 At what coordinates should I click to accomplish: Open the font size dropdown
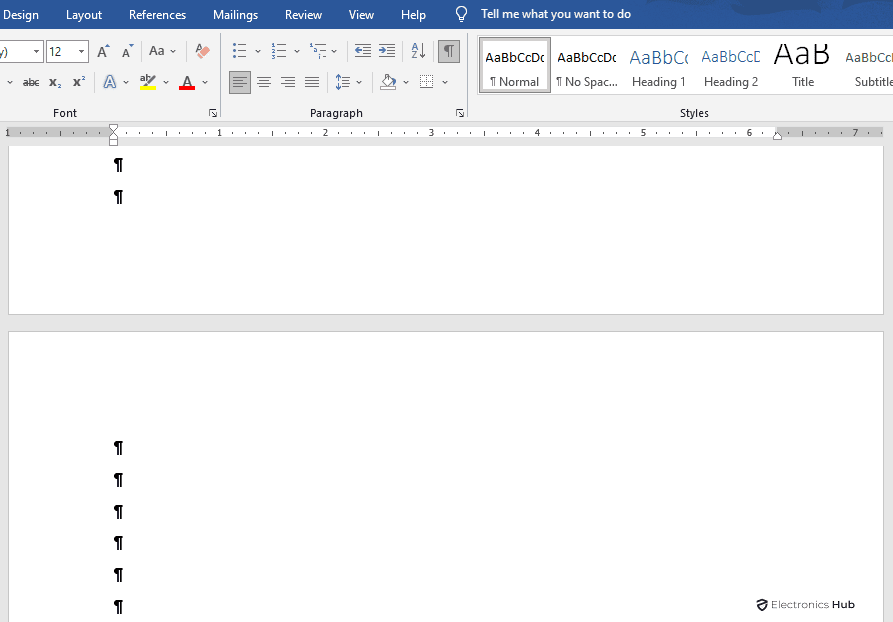81,51
